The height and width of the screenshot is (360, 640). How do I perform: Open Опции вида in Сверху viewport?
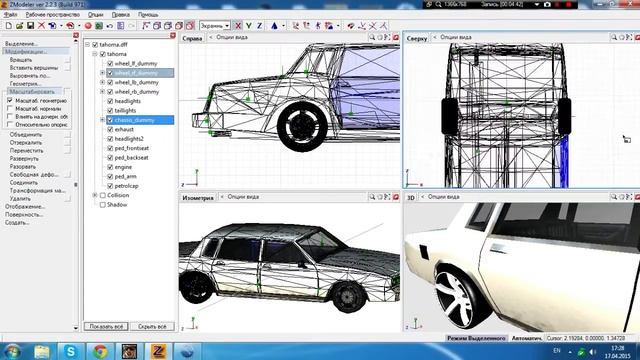click(456, 37)
